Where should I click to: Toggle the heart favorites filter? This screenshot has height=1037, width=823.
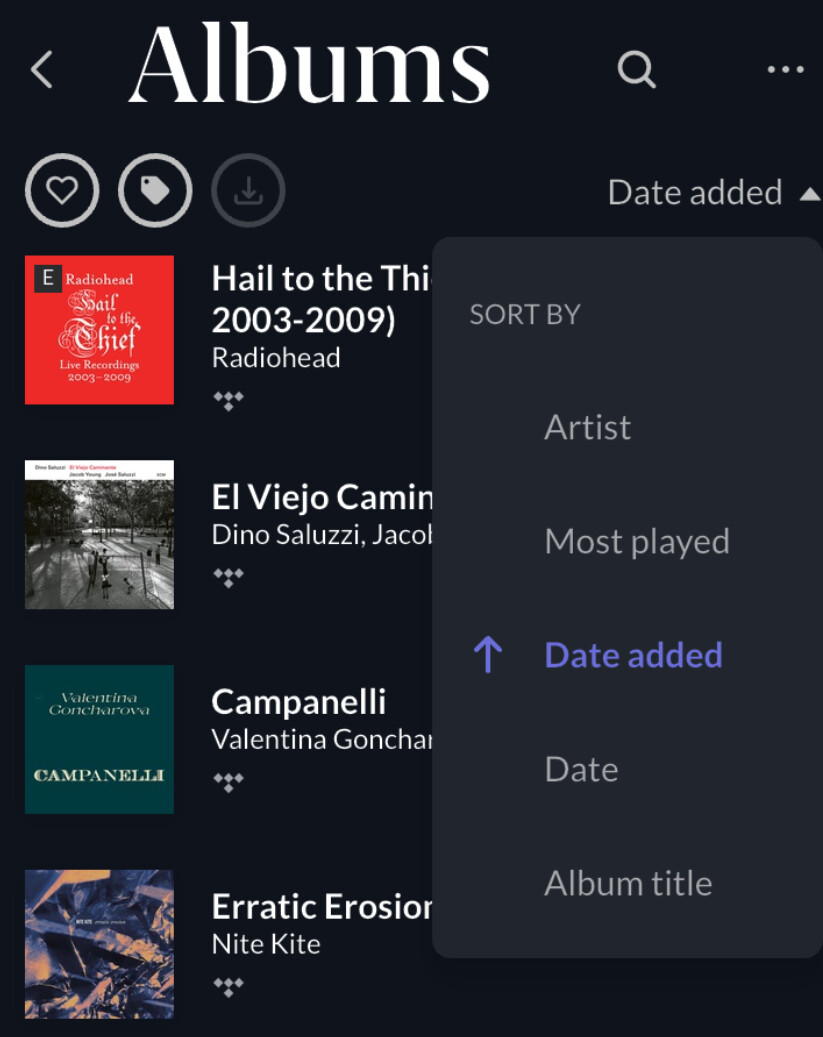click(62, 190)
